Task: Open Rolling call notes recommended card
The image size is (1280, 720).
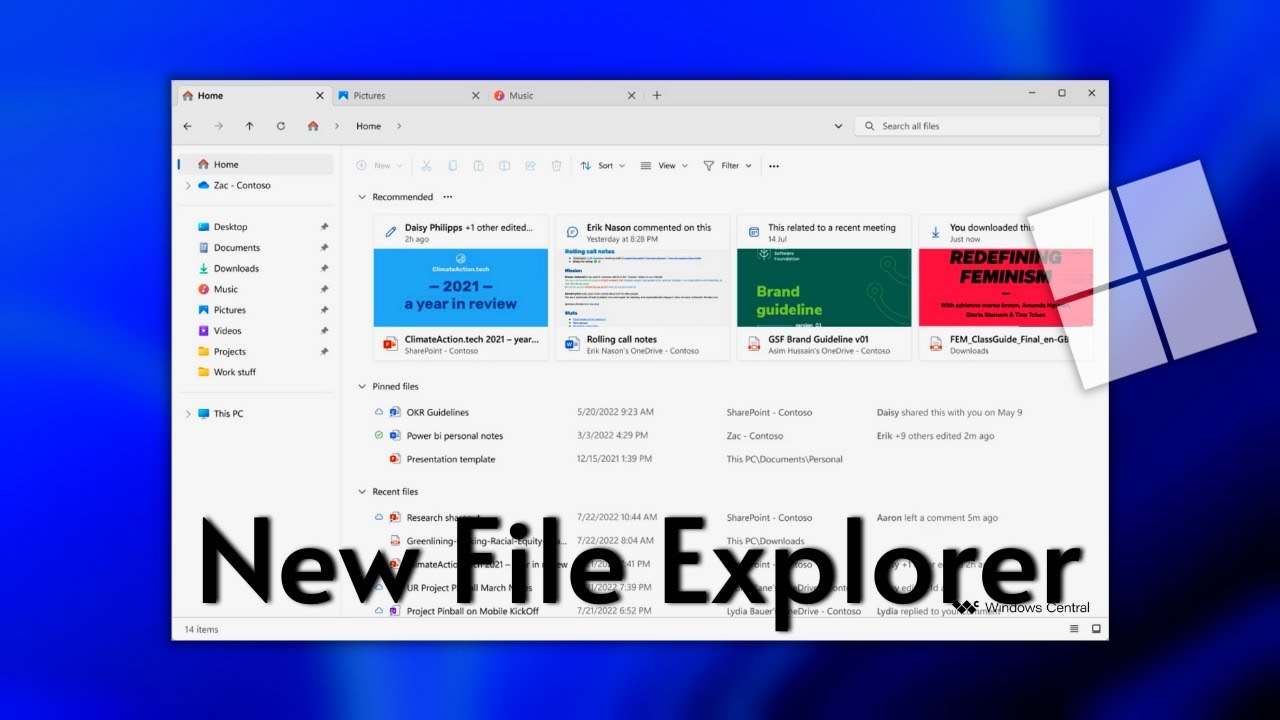Action: pyautogui.click(x=643, y=287)
